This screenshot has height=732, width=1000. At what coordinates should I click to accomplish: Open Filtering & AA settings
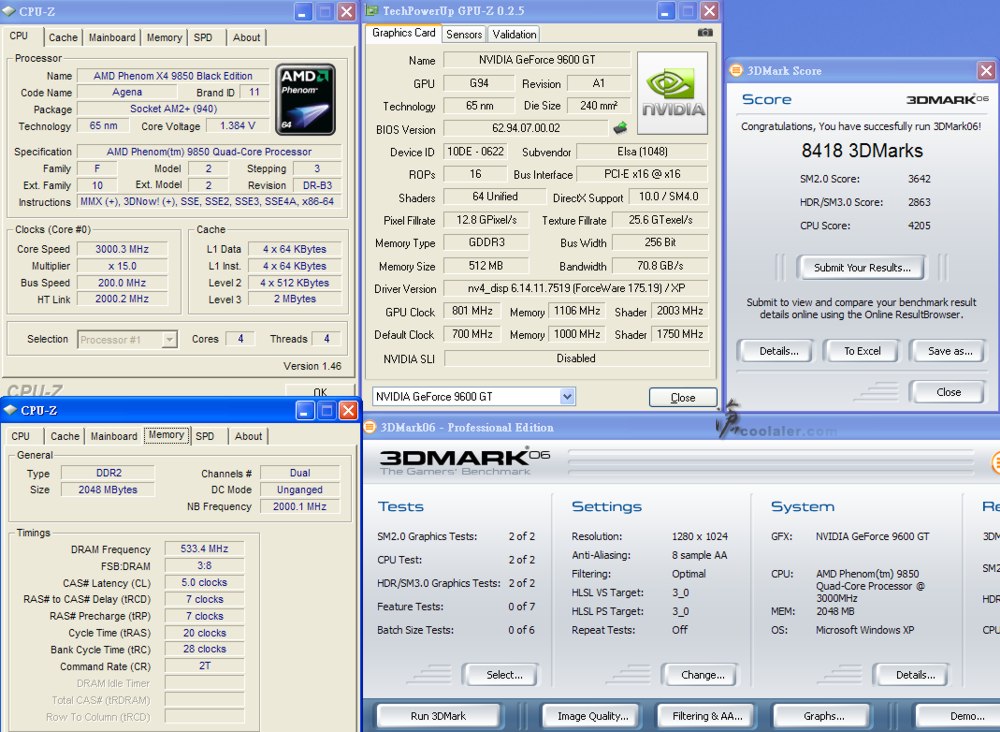[x=707, y=716]
